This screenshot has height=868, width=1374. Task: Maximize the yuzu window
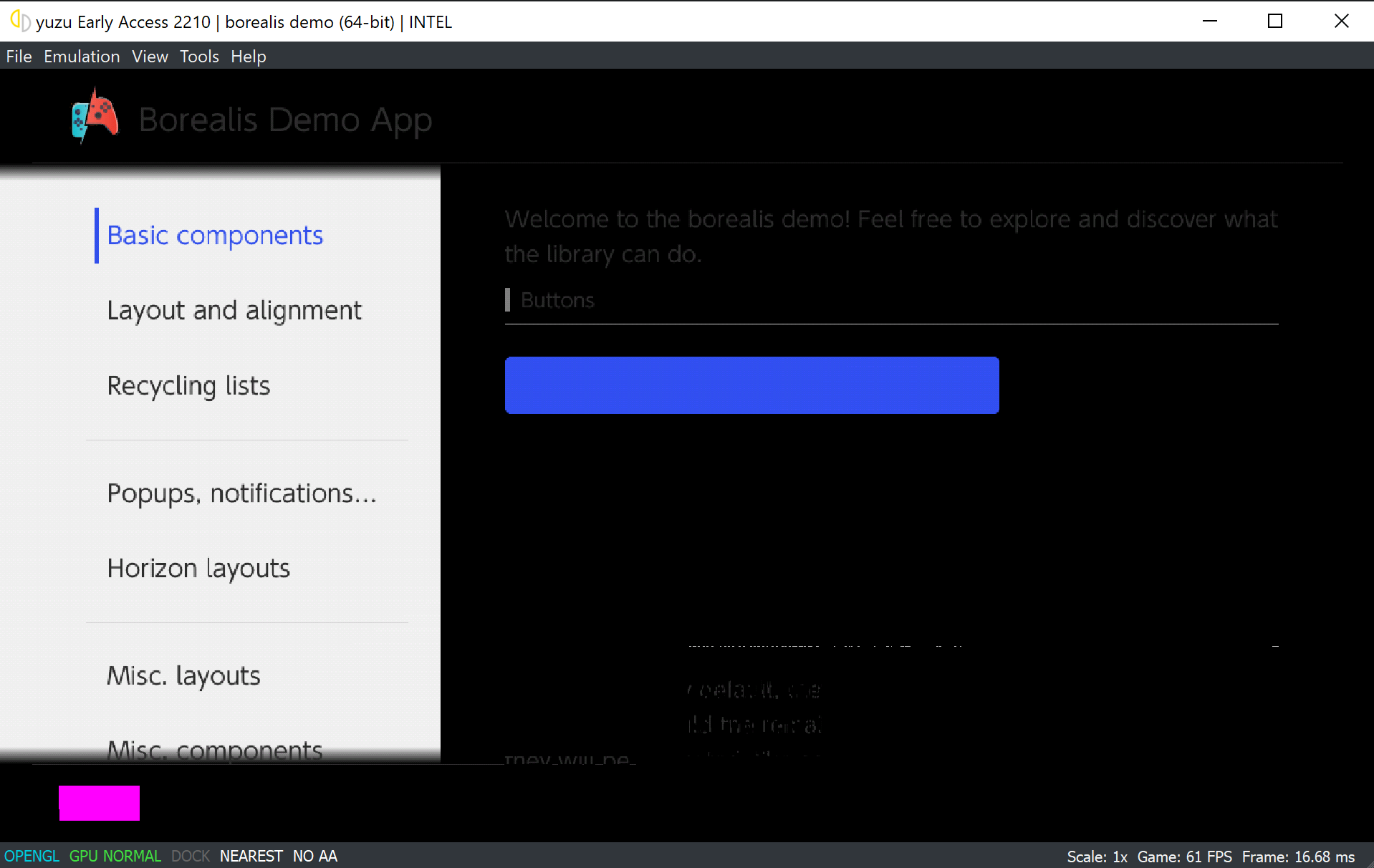(x=1274, y=21)
